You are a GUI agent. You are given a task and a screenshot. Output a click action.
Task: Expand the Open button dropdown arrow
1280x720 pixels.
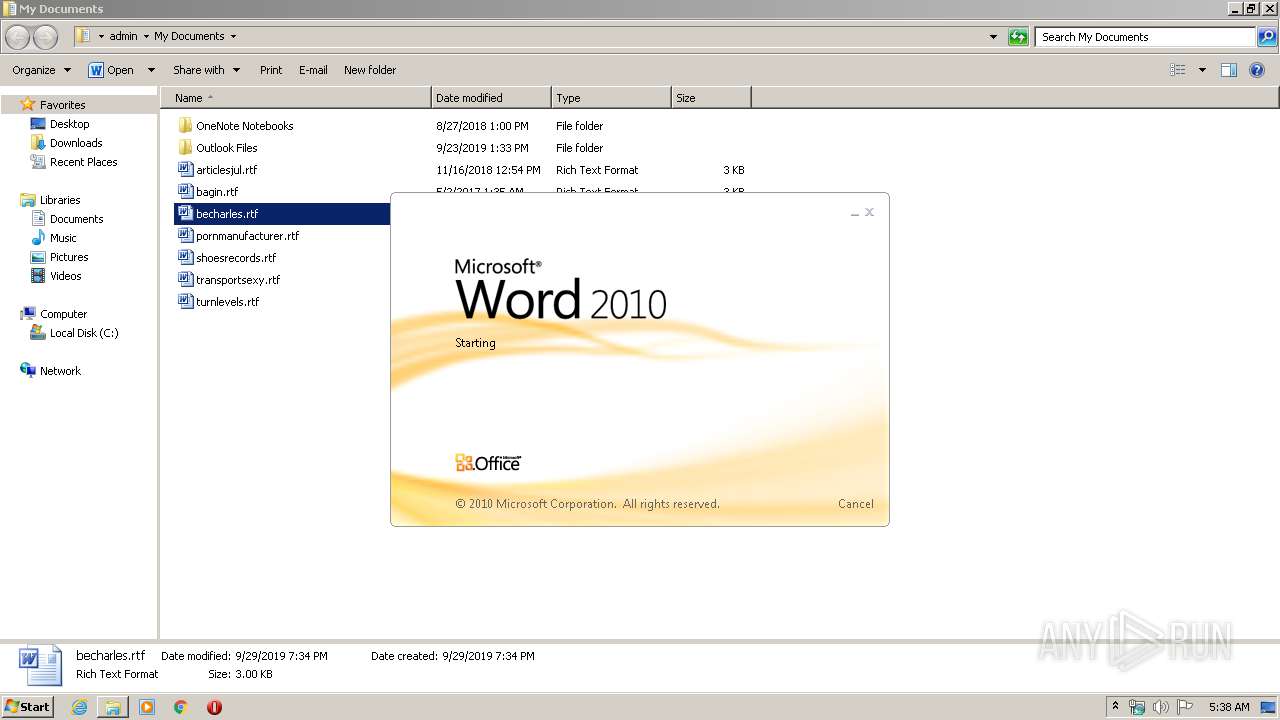coord(151,70)
